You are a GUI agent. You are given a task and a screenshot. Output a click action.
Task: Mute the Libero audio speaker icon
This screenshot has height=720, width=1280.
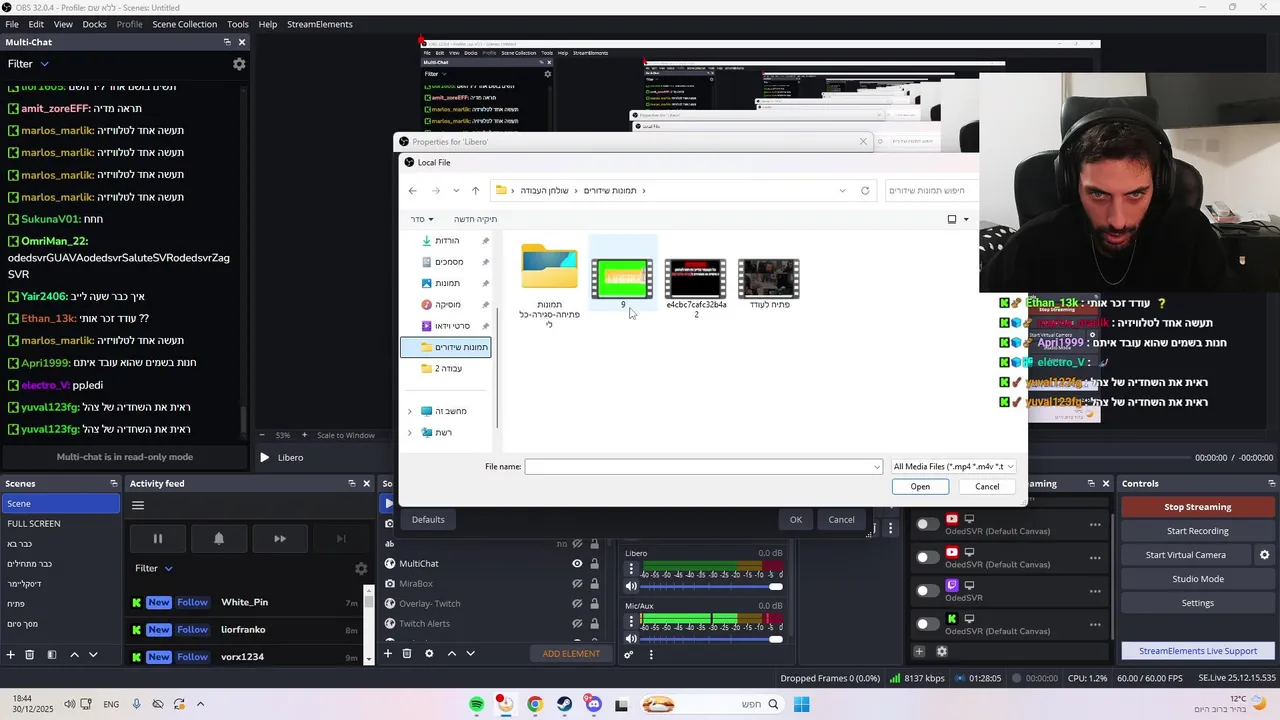click(x=631, y=586)
